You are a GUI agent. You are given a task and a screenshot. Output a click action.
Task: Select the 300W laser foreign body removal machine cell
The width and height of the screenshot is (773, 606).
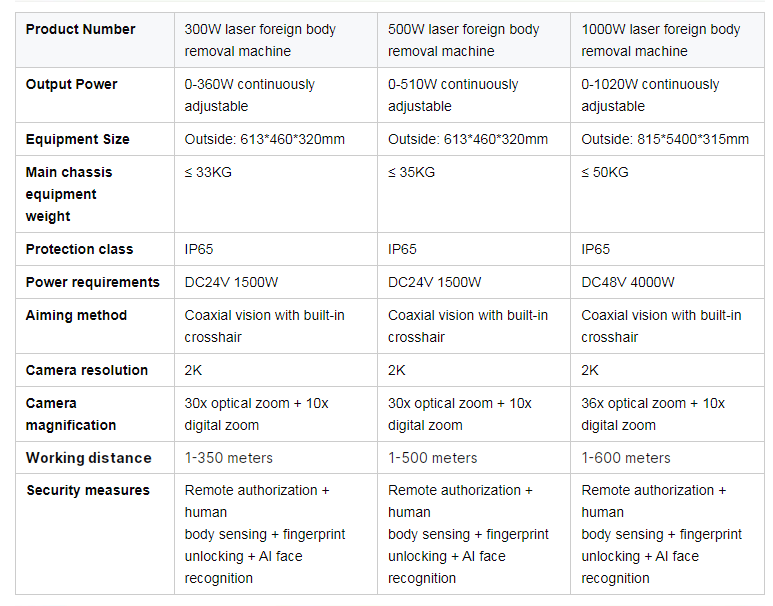point(276,40)
